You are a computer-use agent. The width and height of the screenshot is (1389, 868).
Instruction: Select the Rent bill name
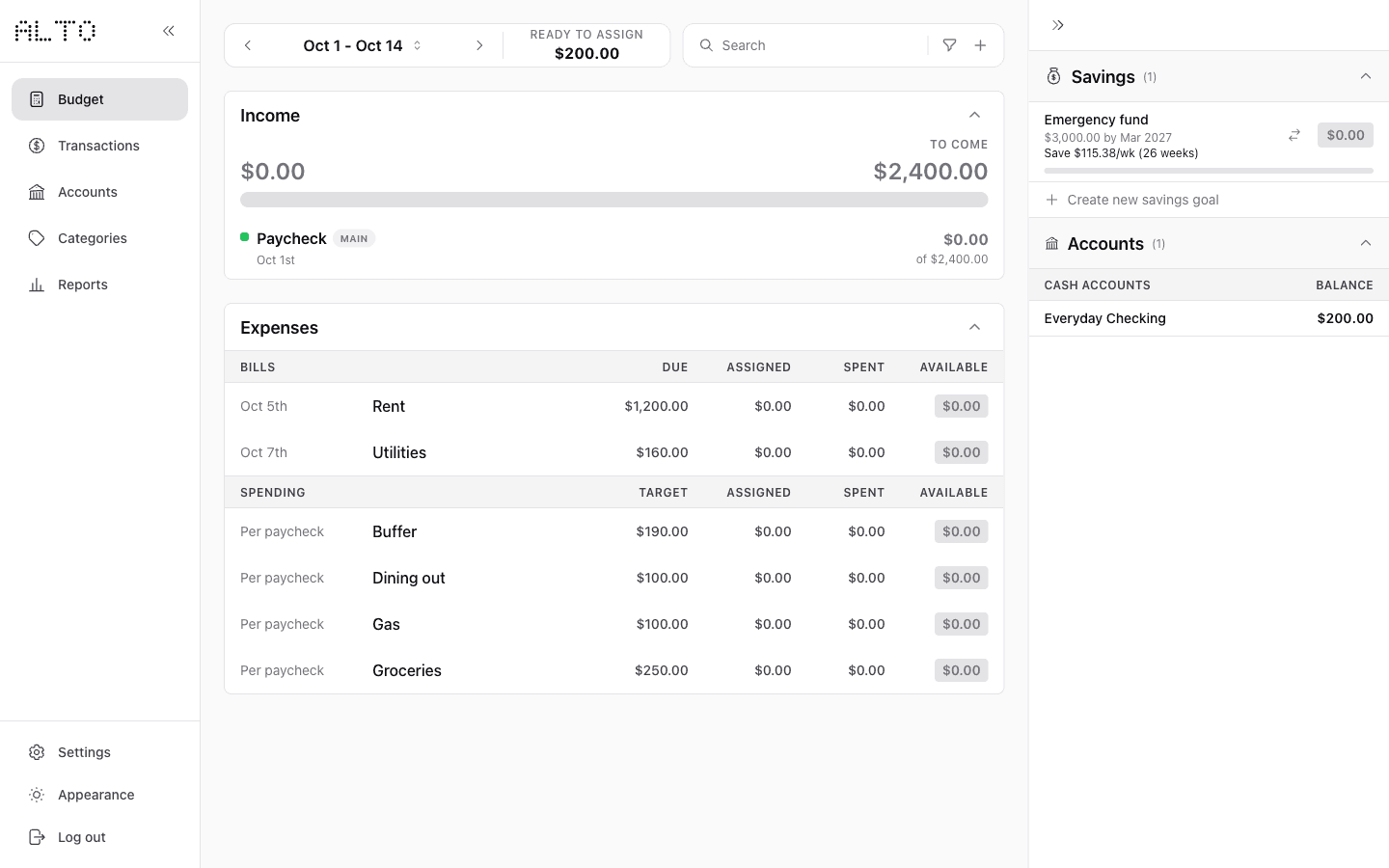[x=389, y=406]
